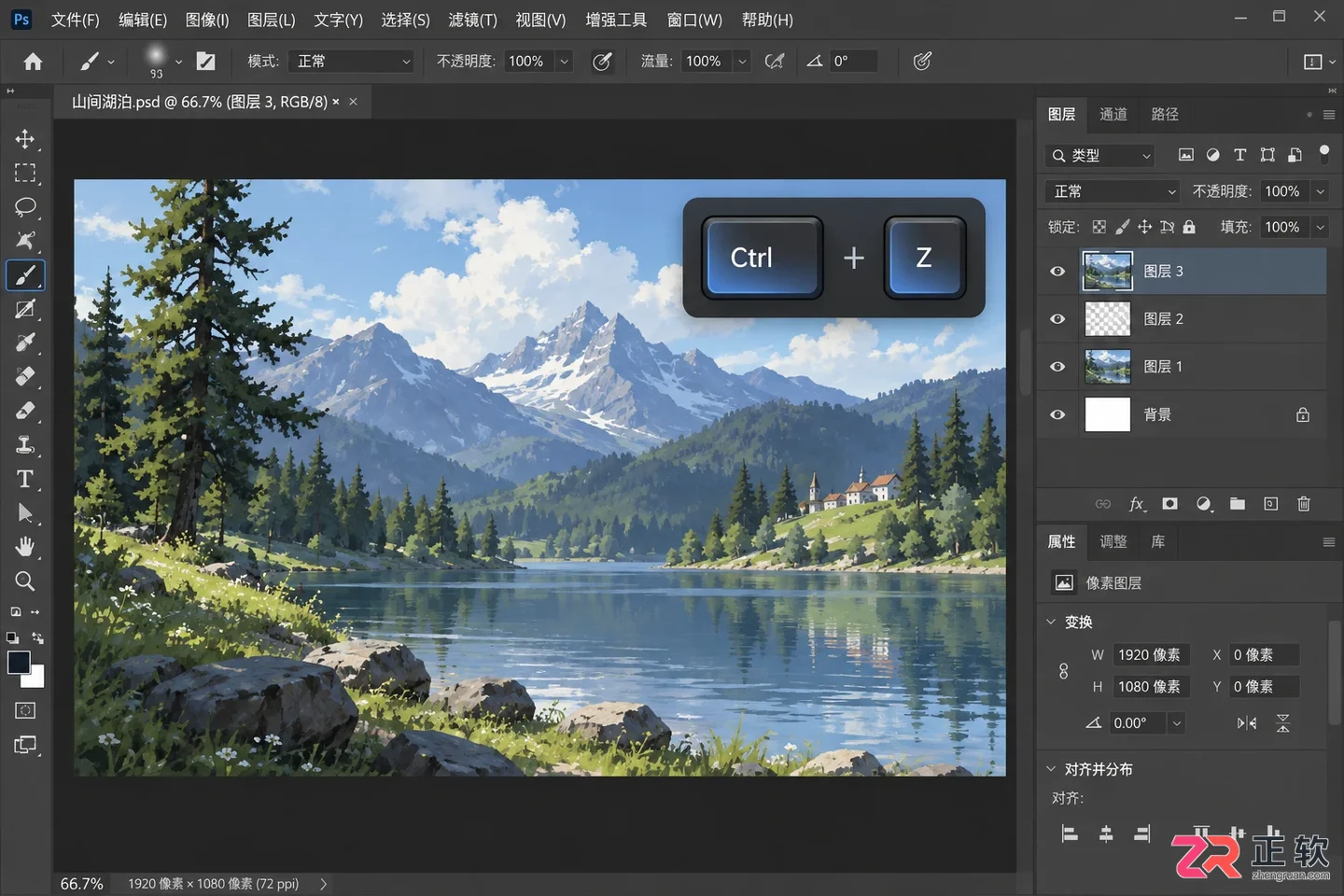Create new adjustment layer icon
The height and width of the screenshot is (896, 1344).
click(1204, 504)
